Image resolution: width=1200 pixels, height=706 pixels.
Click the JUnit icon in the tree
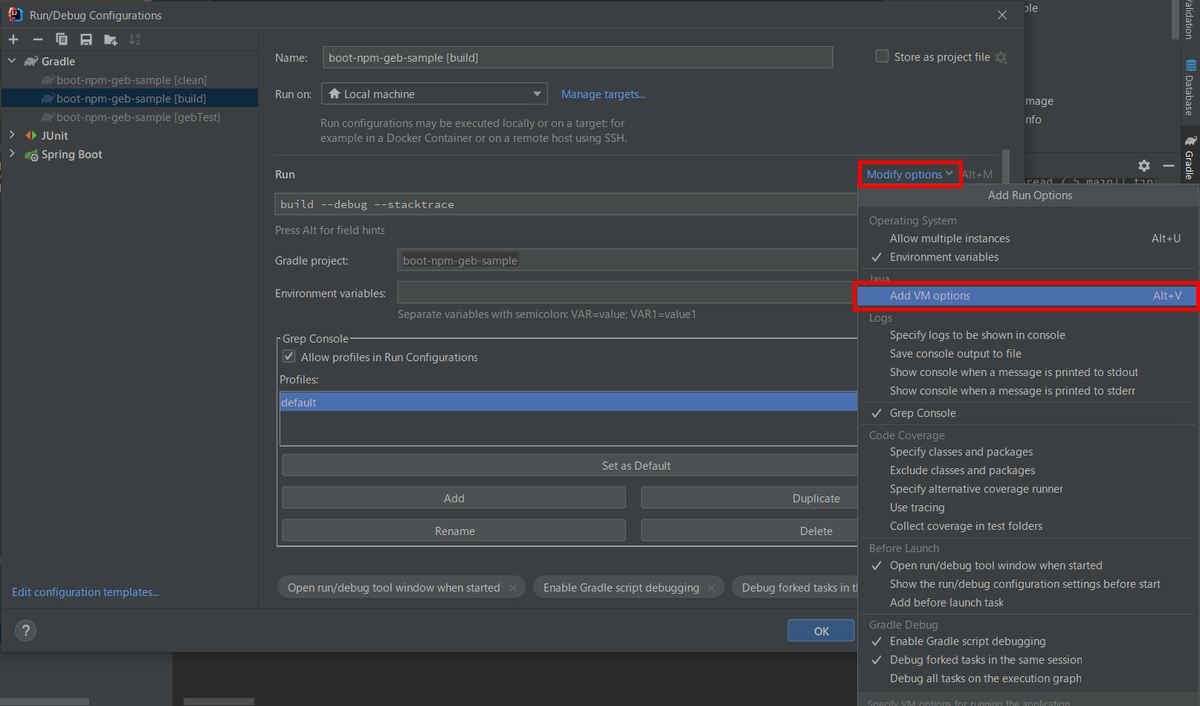(x=31, y=135)
